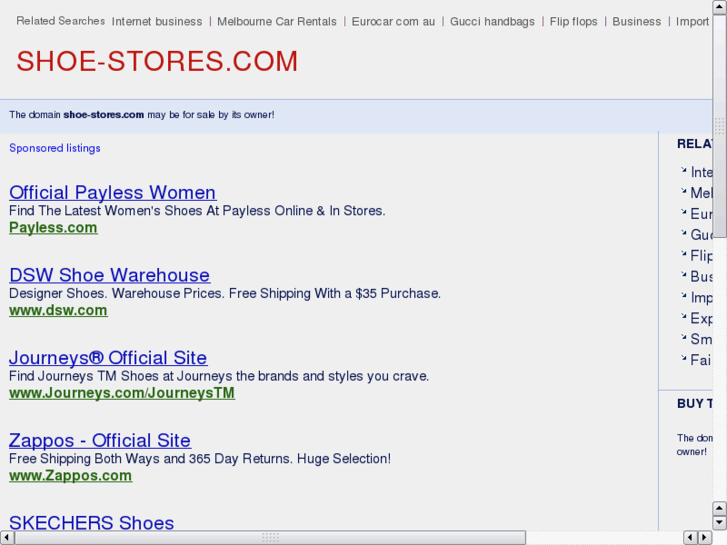Click the arrow bullet beside 'Fai'

(x=683, y=358)
